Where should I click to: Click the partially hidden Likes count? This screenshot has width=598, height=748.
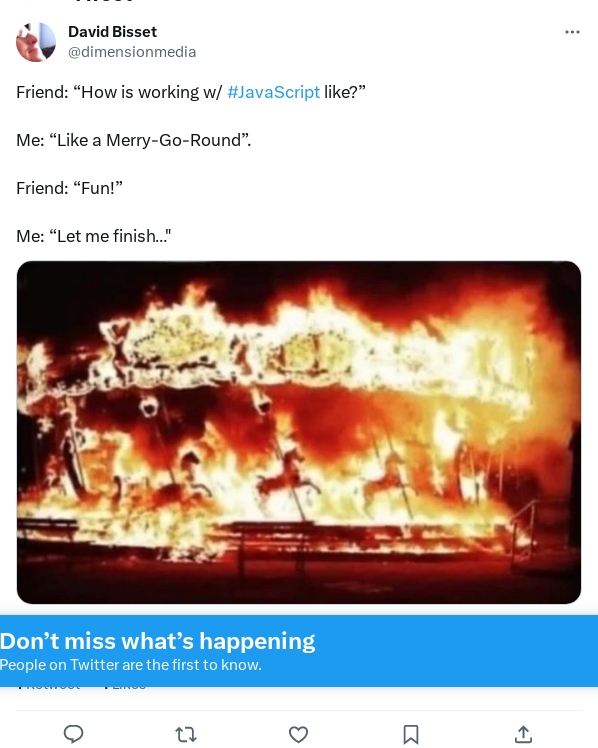coord(125,687)
